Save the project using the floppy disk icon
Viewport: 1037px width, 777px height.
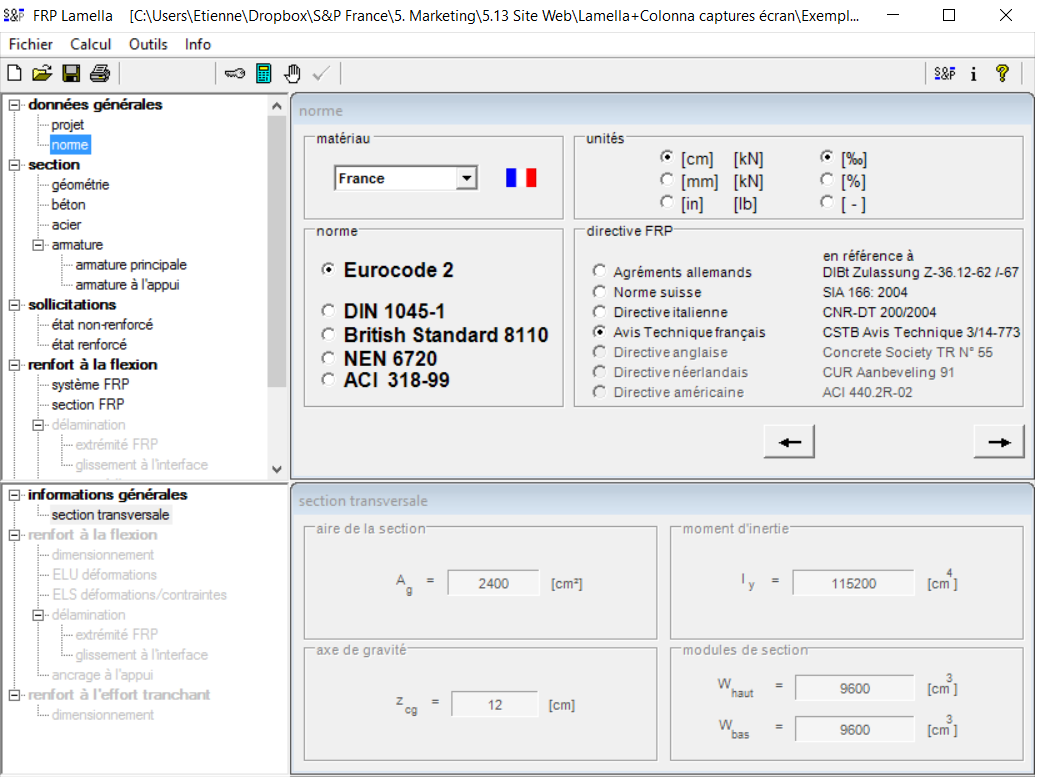coord(71,73)
